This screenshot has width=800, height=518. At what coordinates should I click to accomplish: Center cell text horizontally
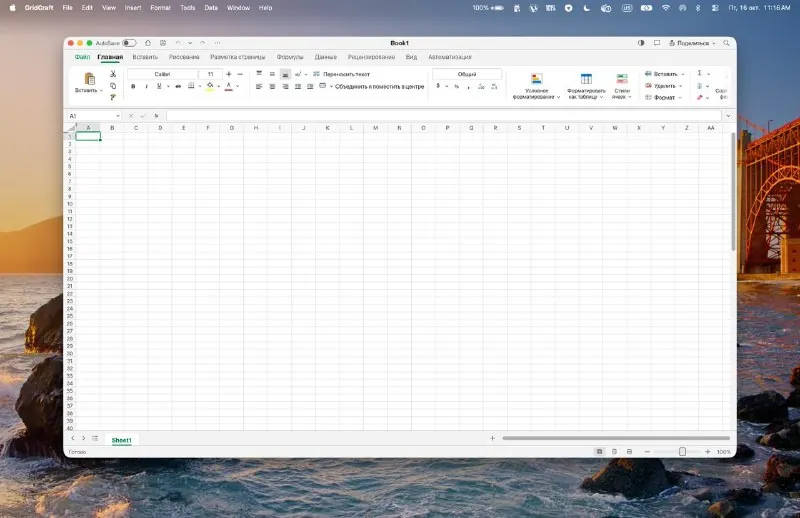[x=272, y=86]
